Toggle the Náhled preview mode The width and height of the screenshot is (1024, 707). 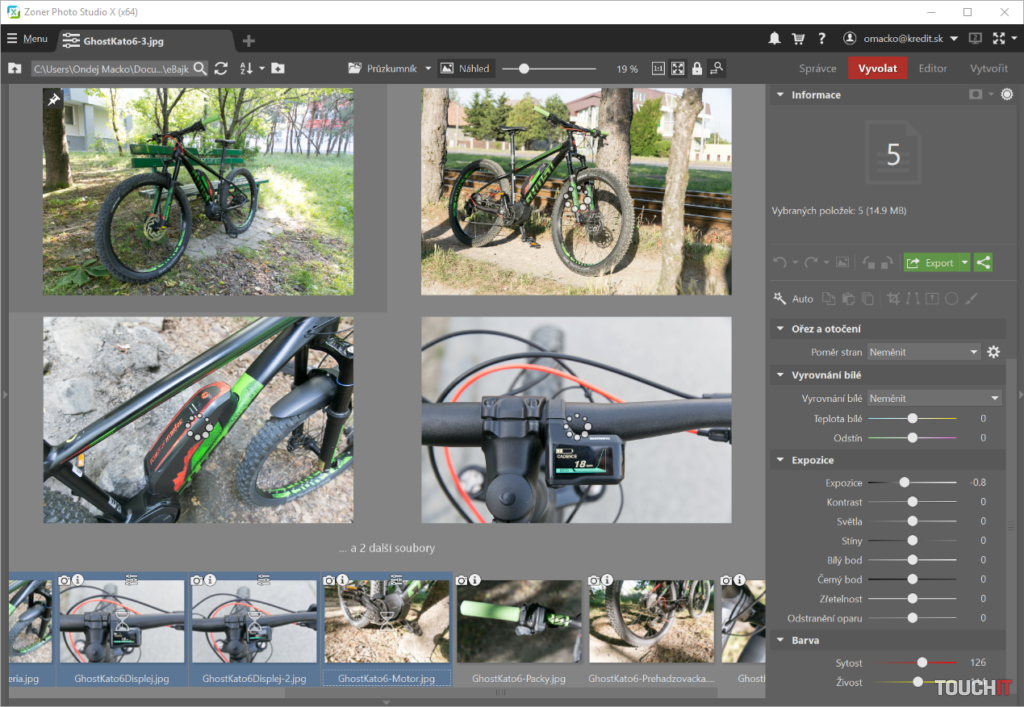point(465,68)
